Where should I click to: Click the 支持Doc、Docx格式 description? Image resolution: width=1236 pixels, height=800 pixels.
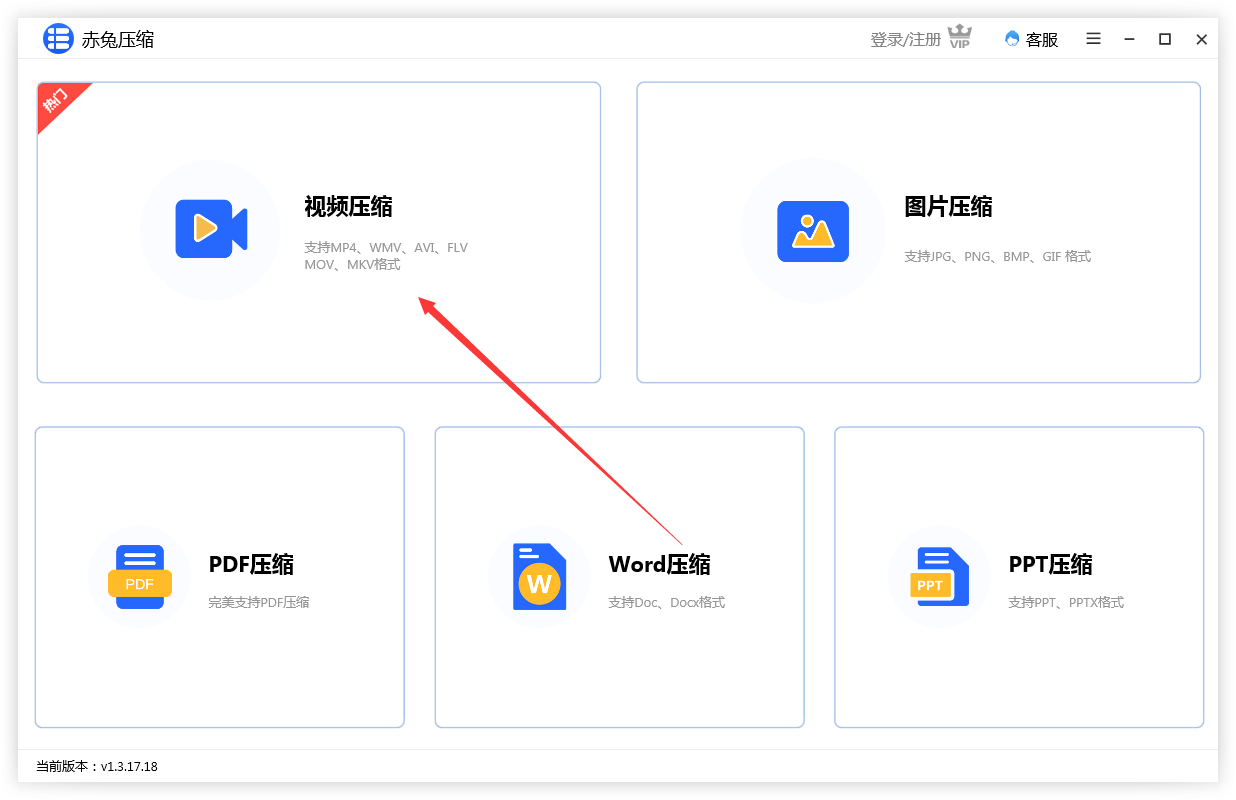666,603
